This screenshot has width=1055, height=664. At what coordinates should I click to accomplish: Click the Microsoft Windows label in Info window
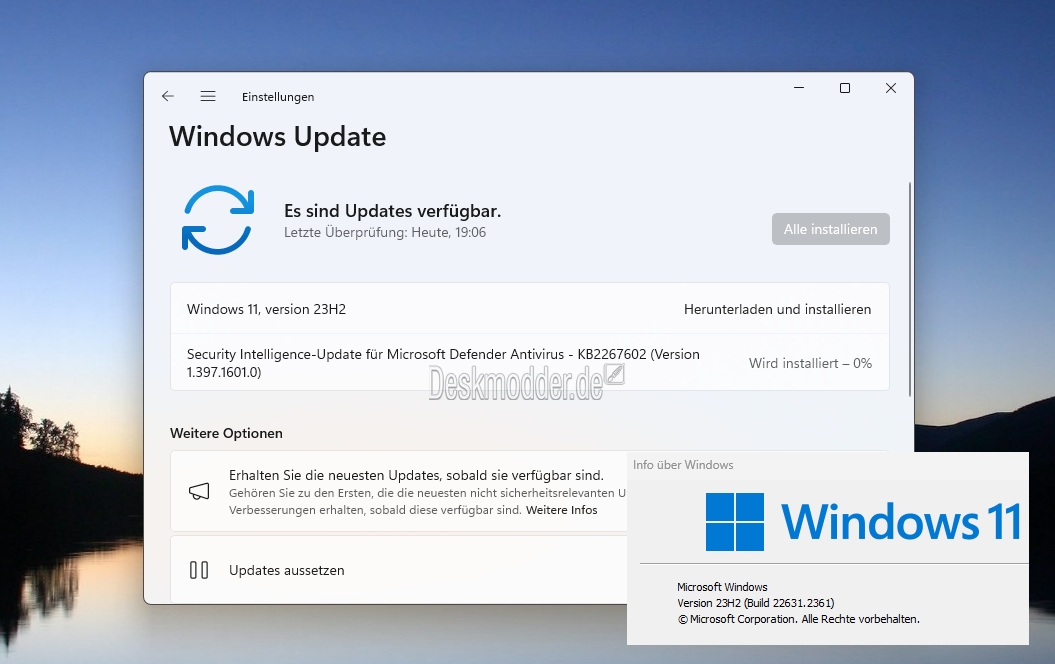(x=722, y=587)
